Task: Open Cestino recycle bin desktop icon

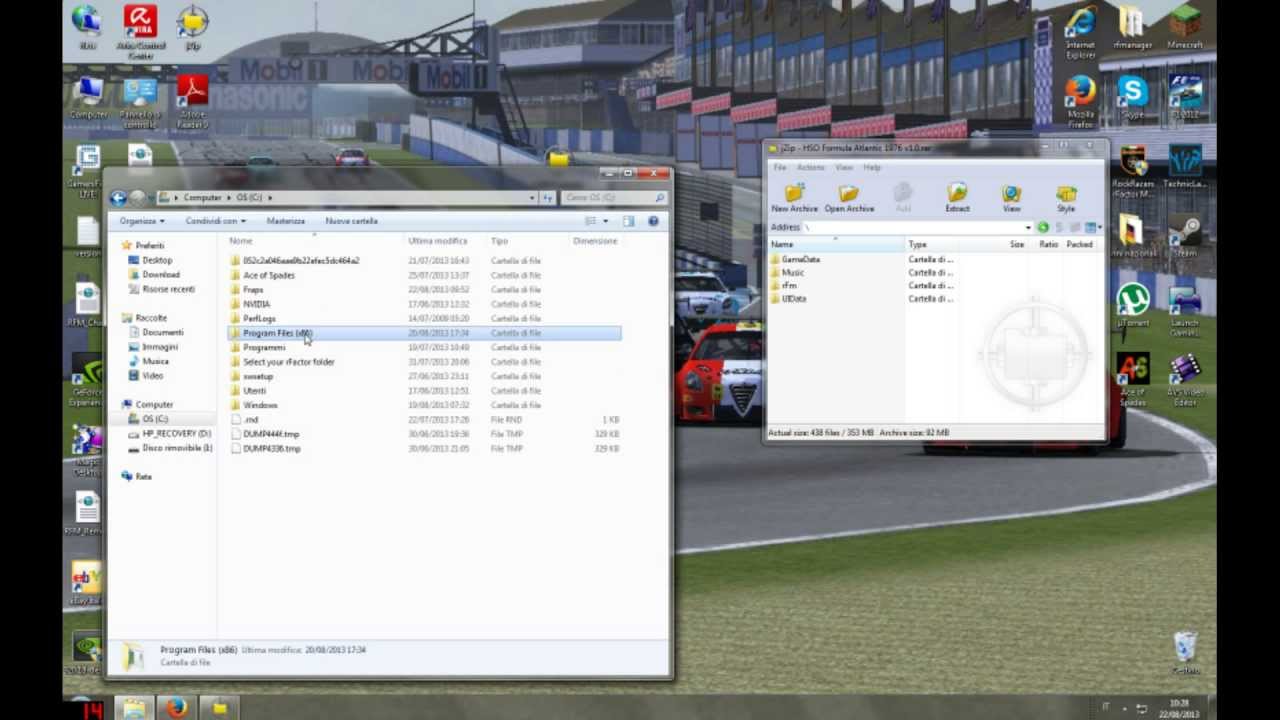Action: point(1185,653)
